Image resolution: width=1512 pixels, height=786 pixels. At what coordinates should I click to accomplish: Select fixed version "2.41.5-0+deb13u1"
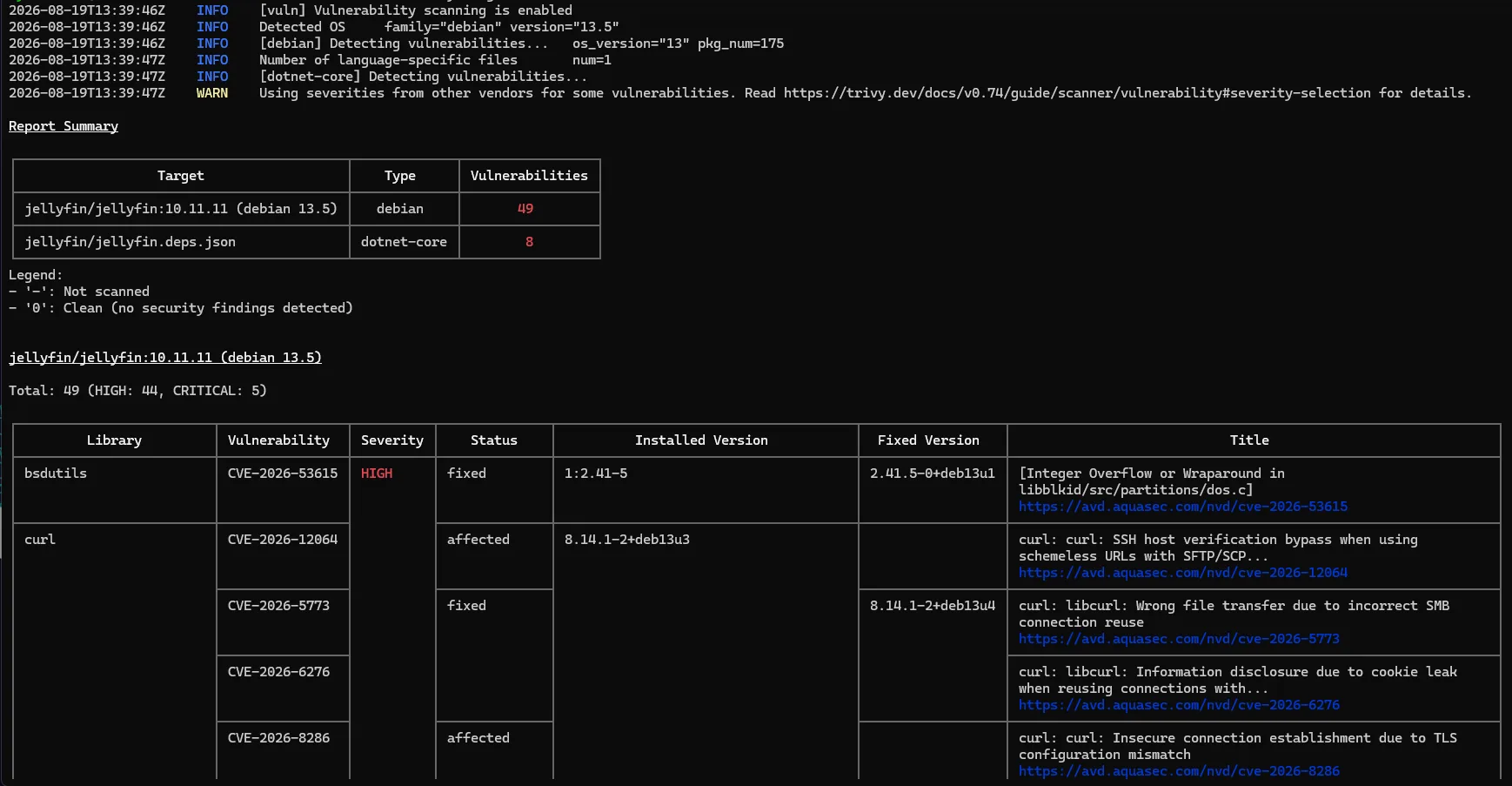(933, 474)
